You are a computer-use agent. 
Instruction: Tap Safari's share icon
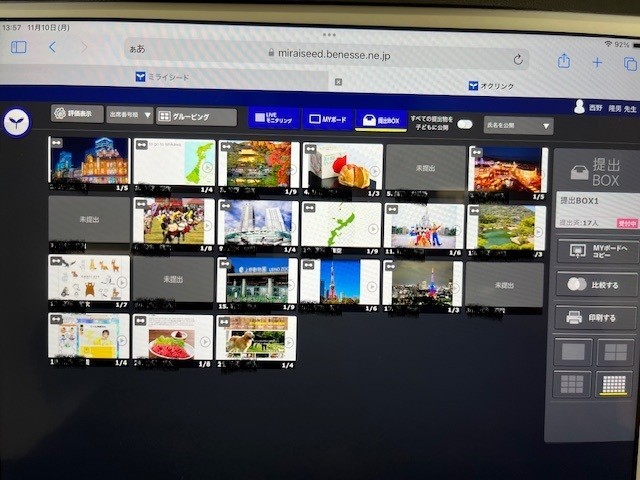tap(564, 61)
